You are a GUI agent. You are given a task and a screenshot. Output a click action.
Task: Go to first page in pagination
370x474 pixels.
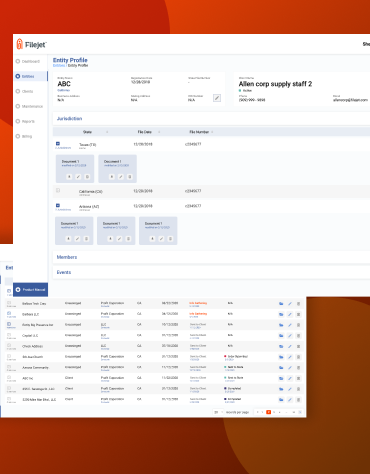pos(257,412)
